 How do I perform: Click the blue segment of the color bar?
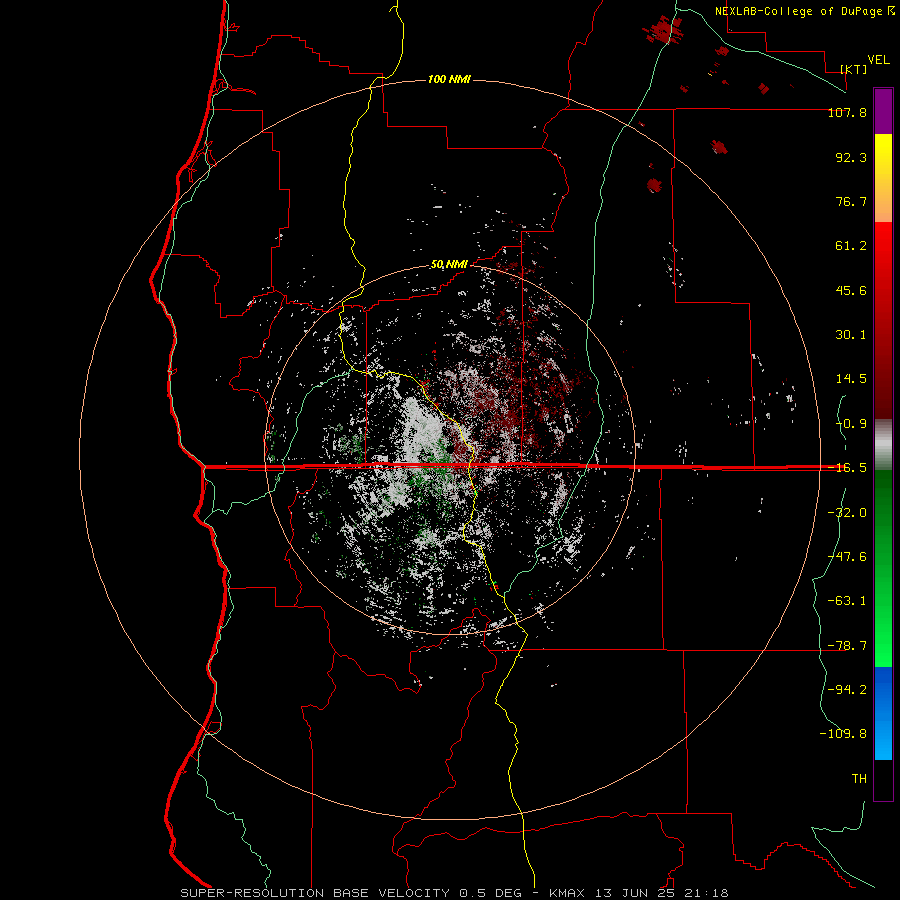(x=883, y=713)
